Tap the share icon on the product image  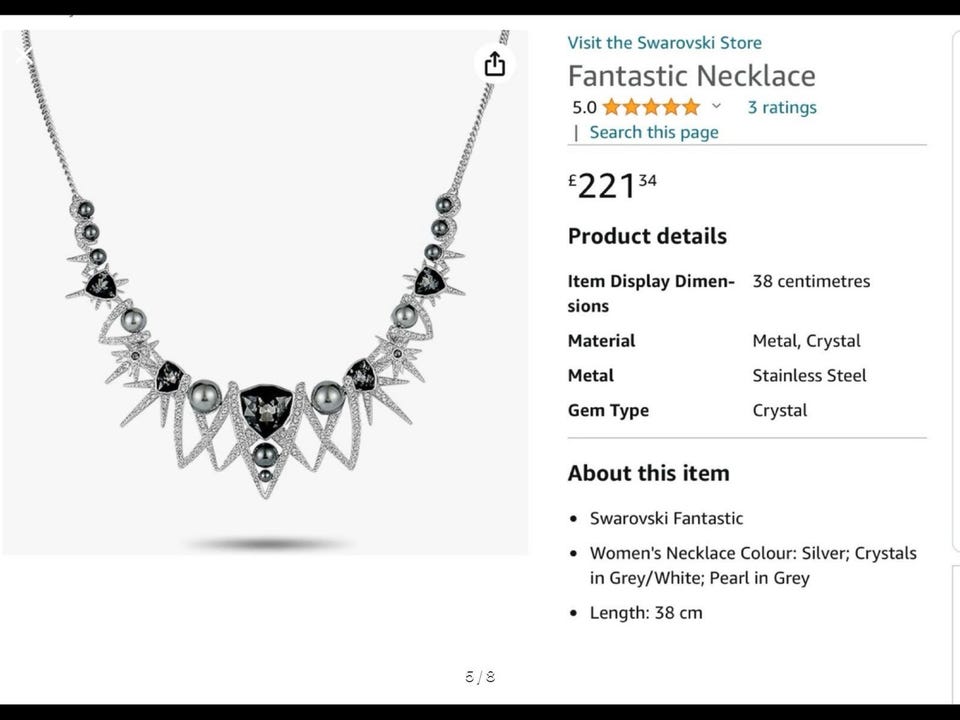point(495,64)
